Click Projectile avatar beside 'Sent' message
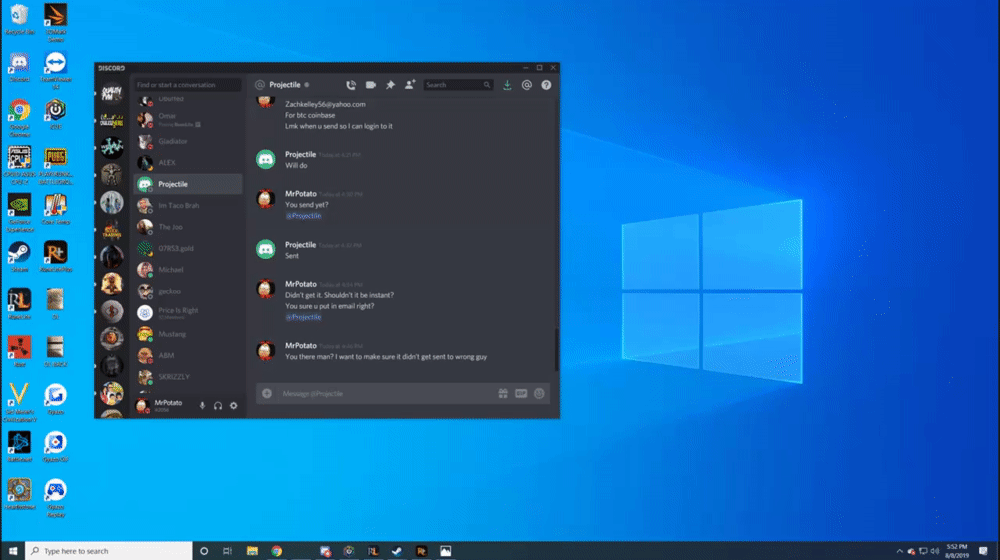Image resolution: width=1000 pixels, height=560 pixels. point(266,249)
